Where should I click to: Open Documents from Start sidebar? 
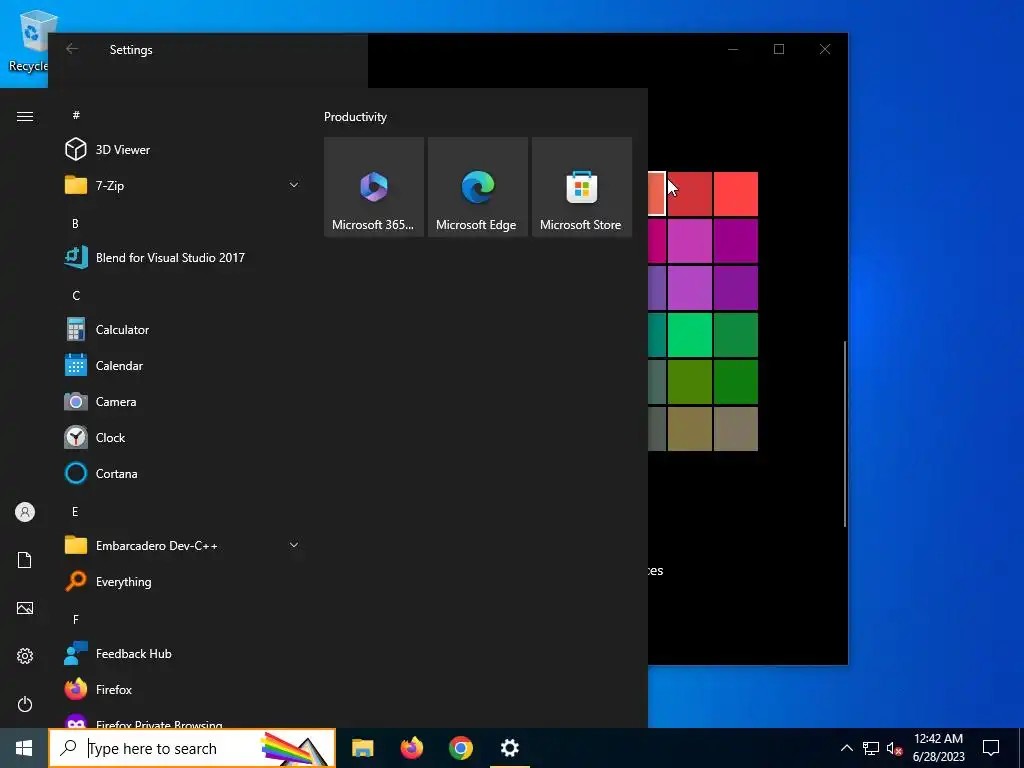[x=25, y=560]
